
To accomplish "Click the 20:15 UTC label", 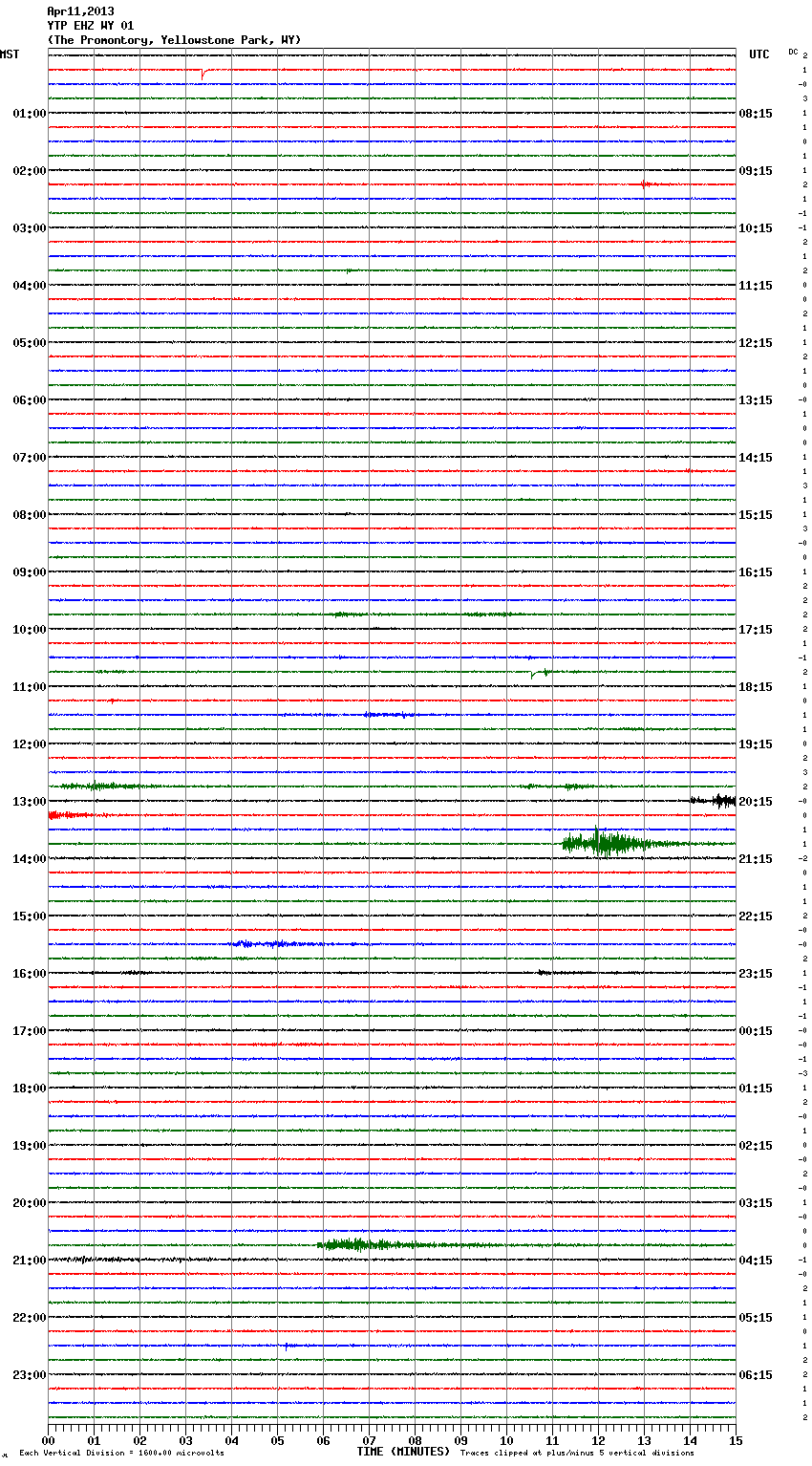I will 756,802.
